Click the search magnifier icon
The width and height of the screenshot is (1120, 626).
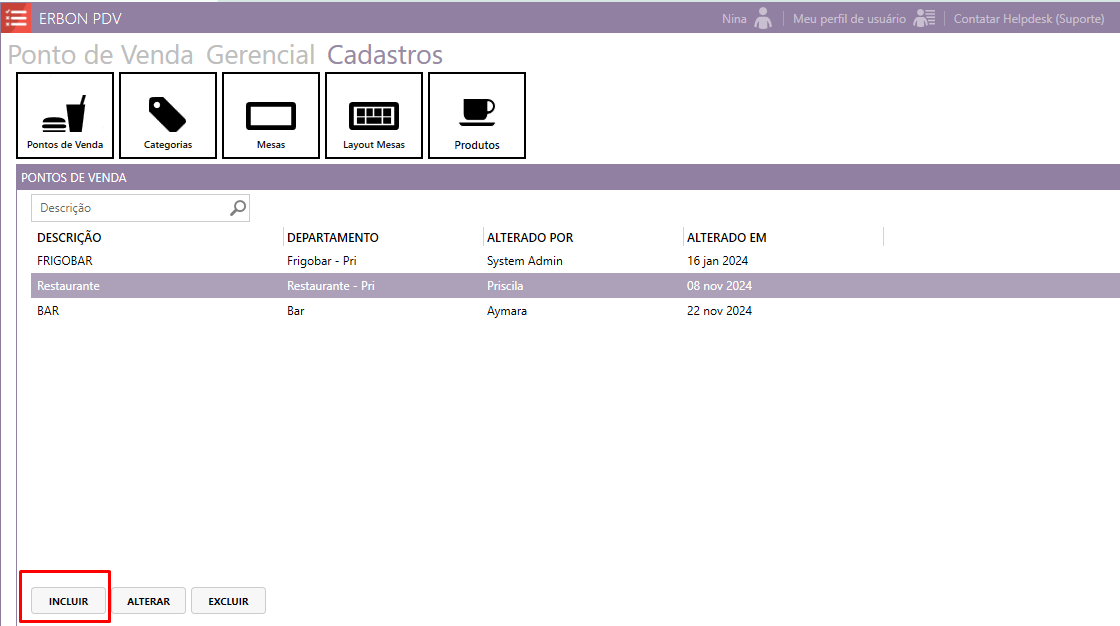pyautogui.click(x=238, y=208)
